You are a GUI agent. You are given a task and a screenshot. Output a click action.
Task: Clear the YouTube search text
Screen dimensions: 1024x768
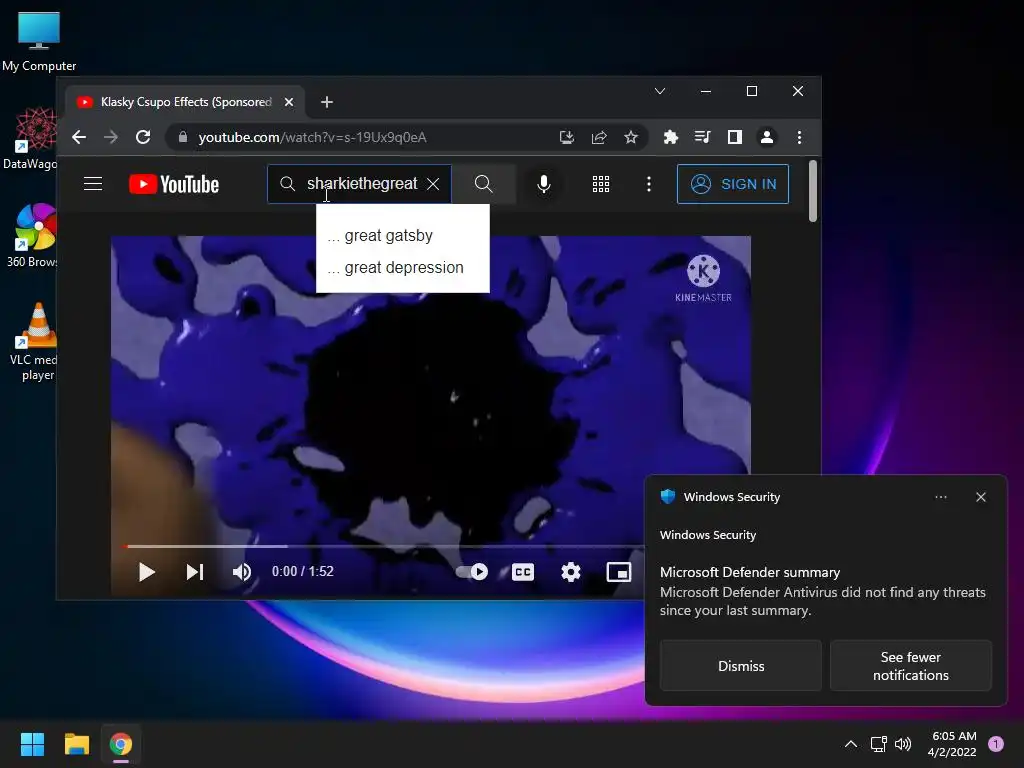tap(433, 184)
